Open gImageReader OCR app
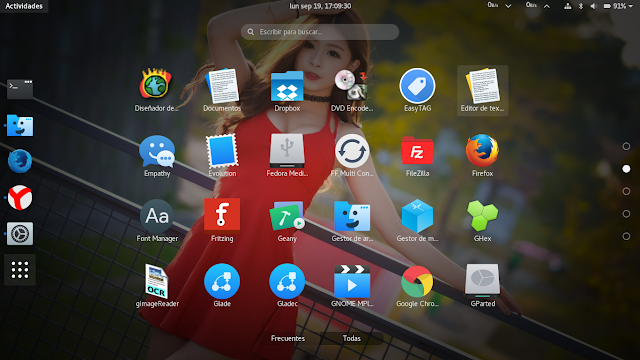 pos(157,281)
